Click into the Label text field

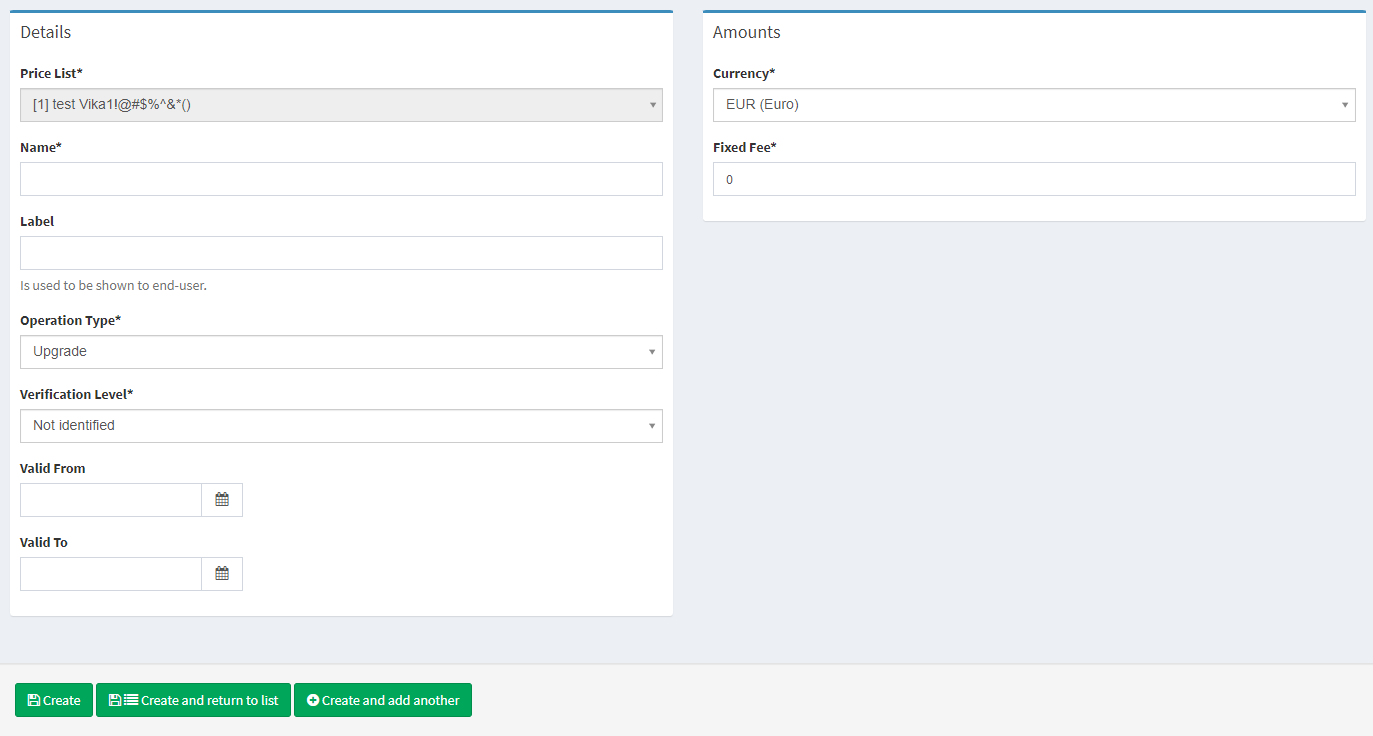tap(341, 253)
